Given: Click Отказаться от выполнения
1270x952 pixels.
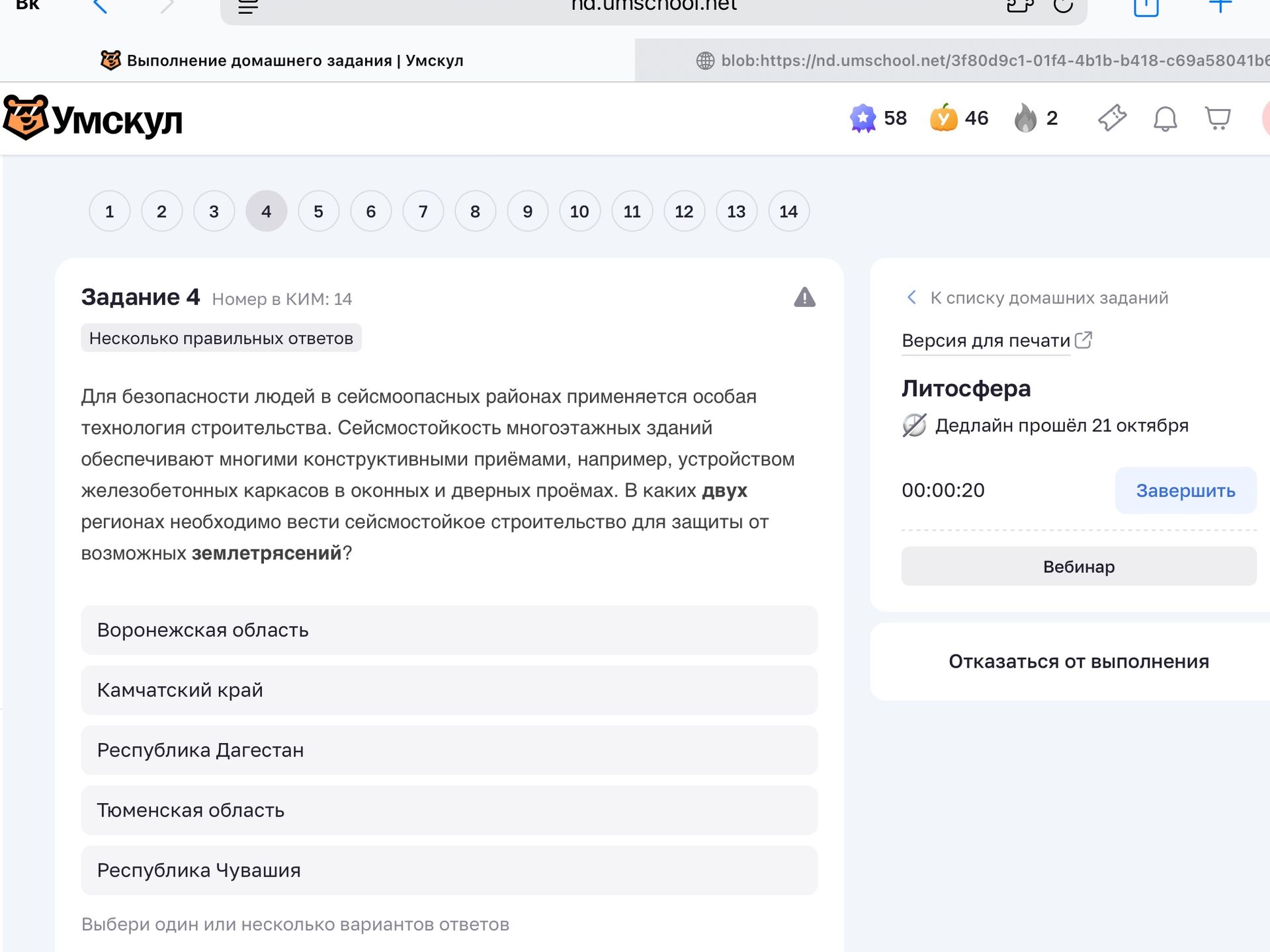Looking at the screenshot, I should click(x=1078, y=661).
